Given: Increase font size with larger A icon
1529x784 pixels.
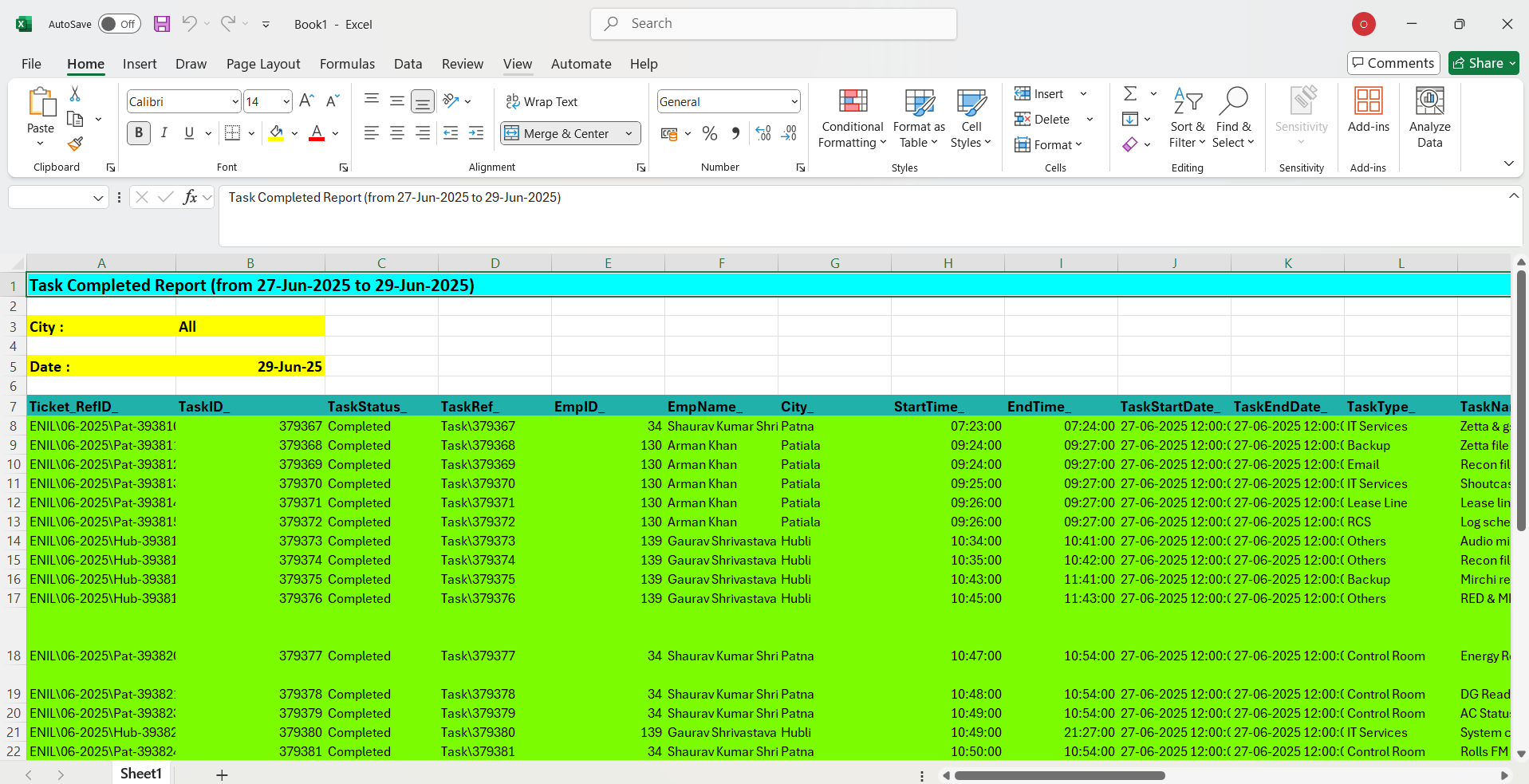Looking at the screenshot, I should point(306,100).
